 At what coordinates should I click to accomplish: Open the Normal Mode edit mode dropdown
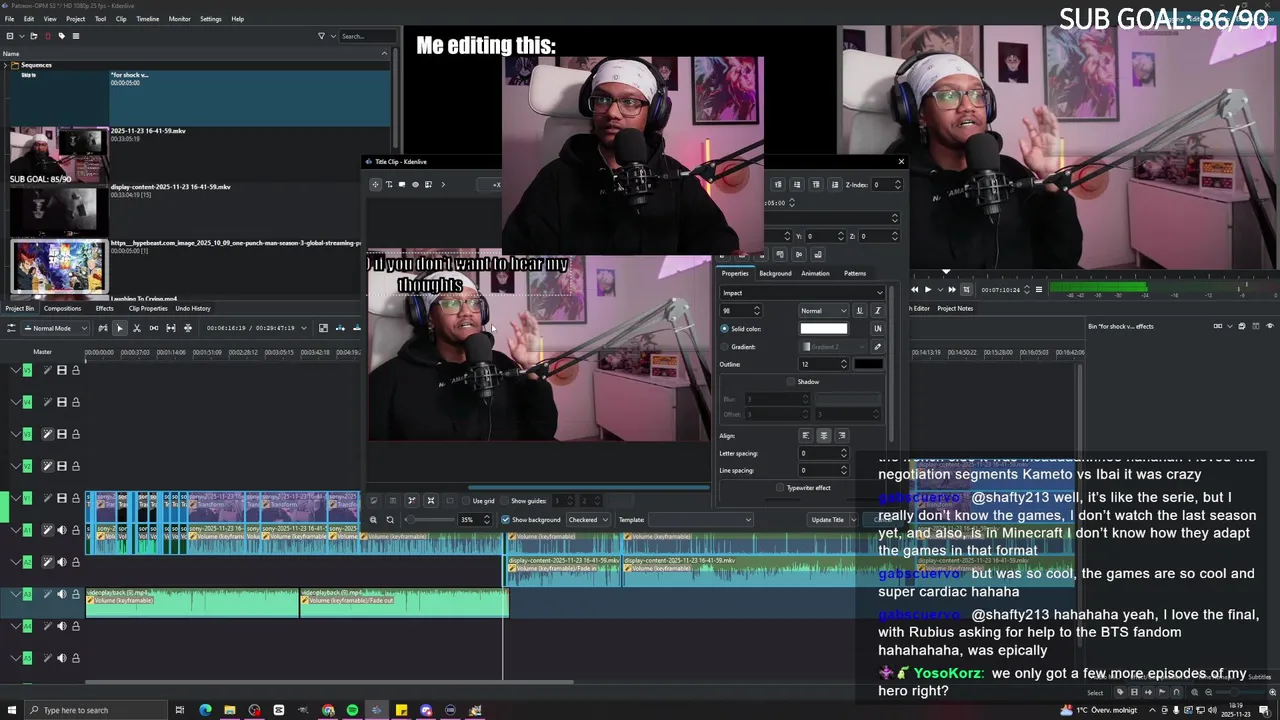pos(56,328)
